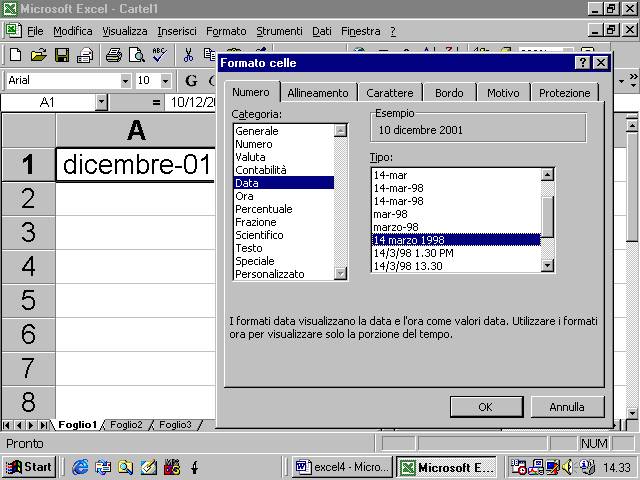Click the Tipo list scrollbar thumb

click(547, 216)
